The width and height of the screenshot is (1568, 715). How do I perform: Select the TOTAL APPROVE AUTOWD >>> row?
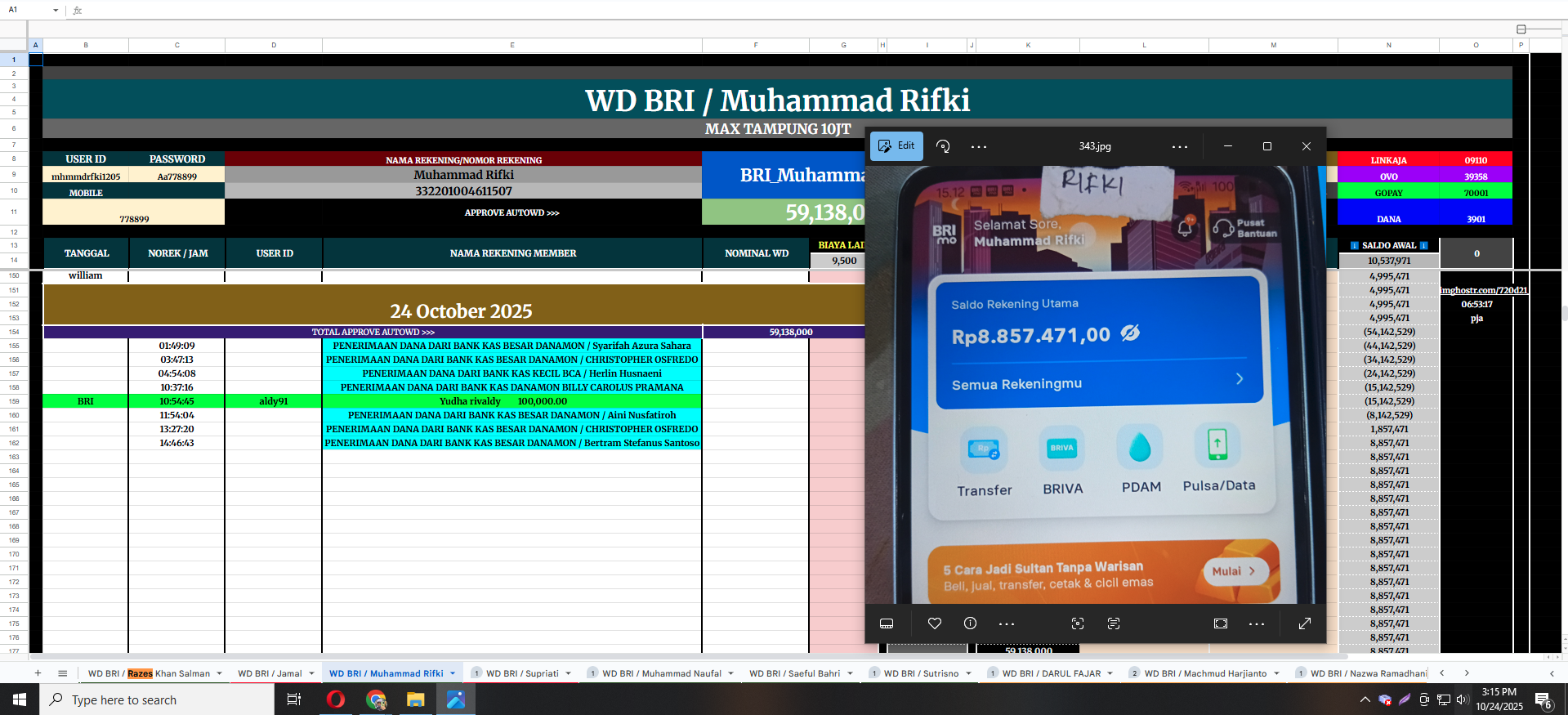coord(373,332)
